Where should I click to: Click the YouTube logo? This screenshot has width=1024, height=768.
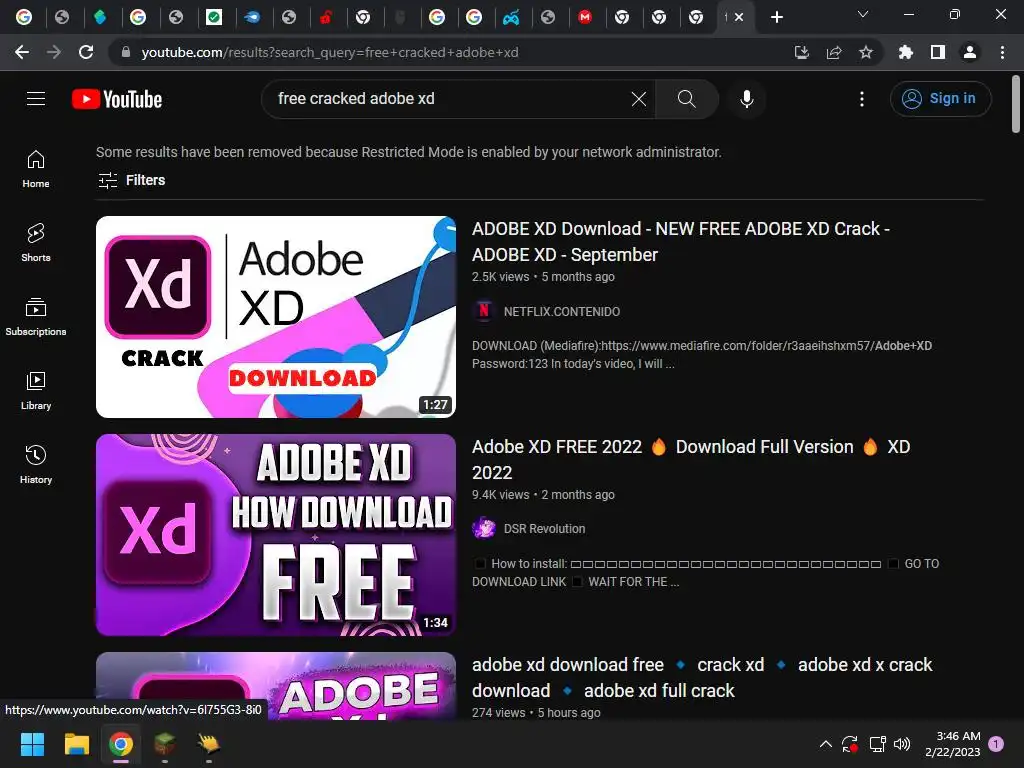tap(117, 99)
